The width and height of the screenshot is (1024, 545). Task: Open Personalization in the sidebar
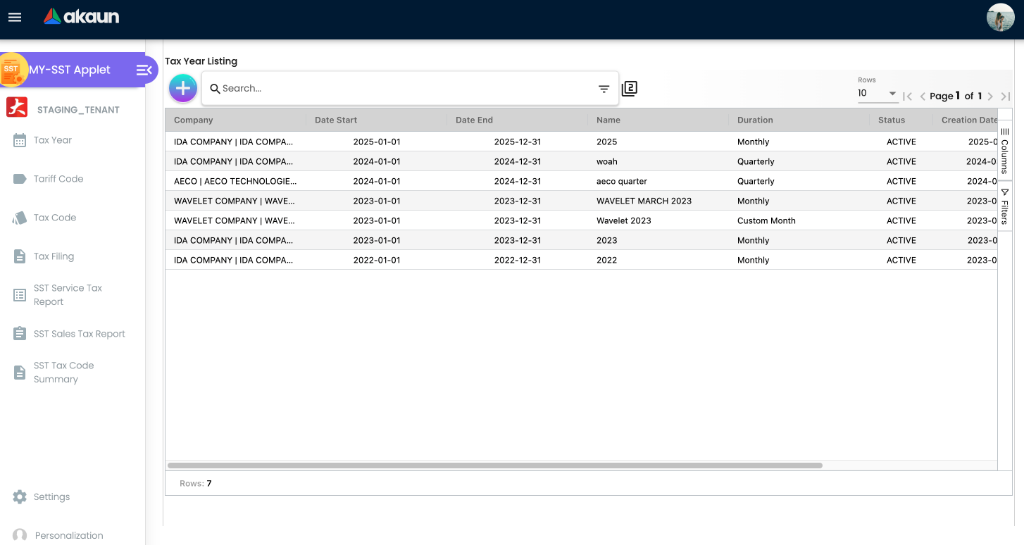tap(69, 536)
